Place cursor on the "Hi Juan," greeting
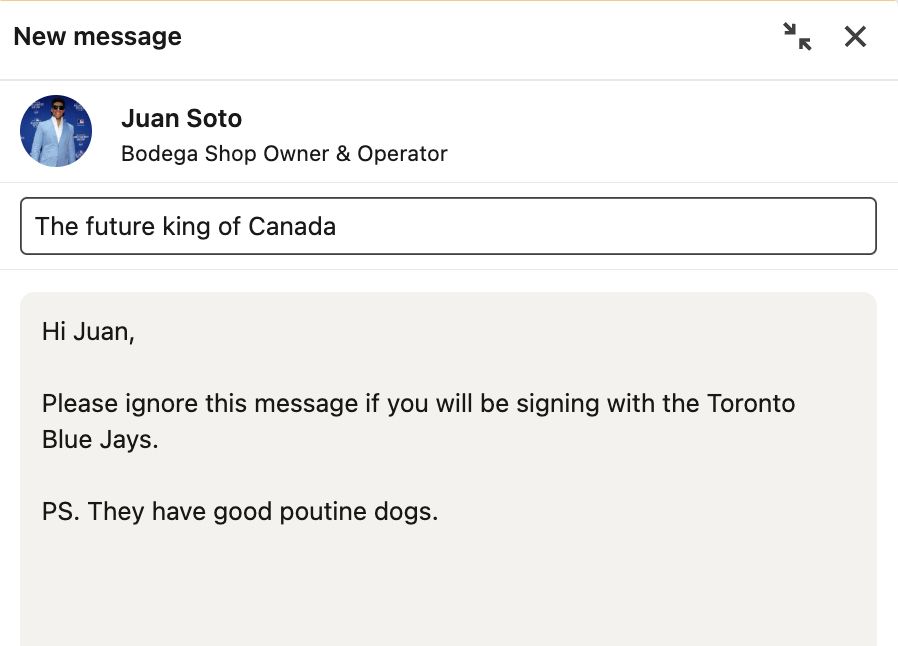898x646 pixels. click(x=88, y=331)
